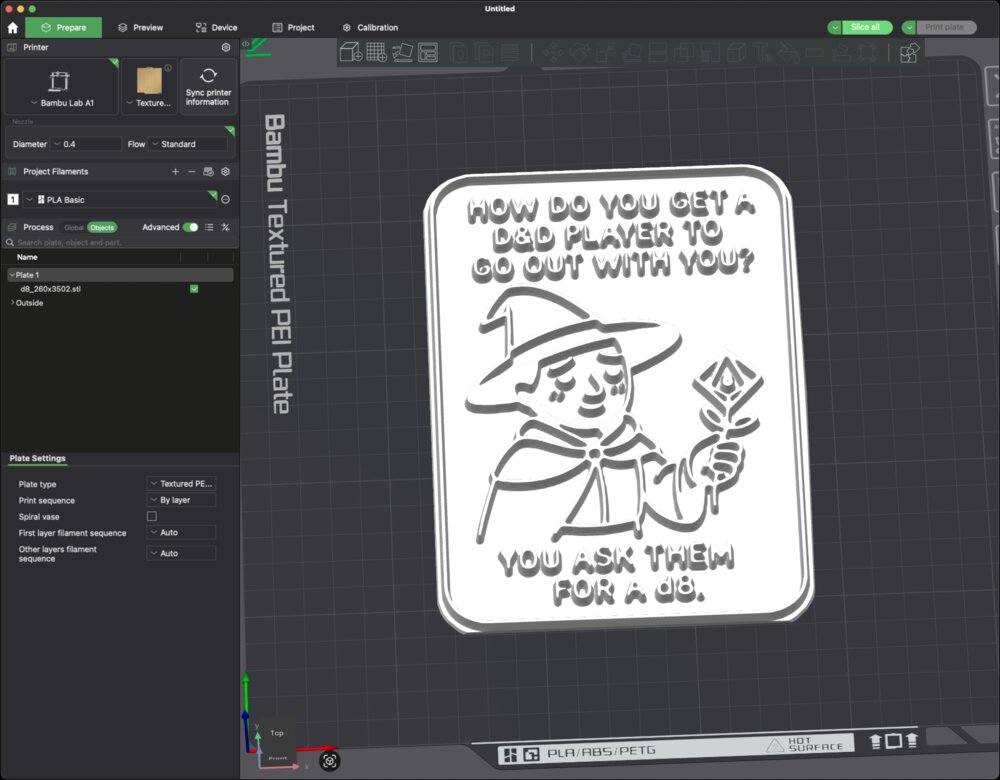Click the object search field
Screen dimensions: 1000x780
coord(120,242)
